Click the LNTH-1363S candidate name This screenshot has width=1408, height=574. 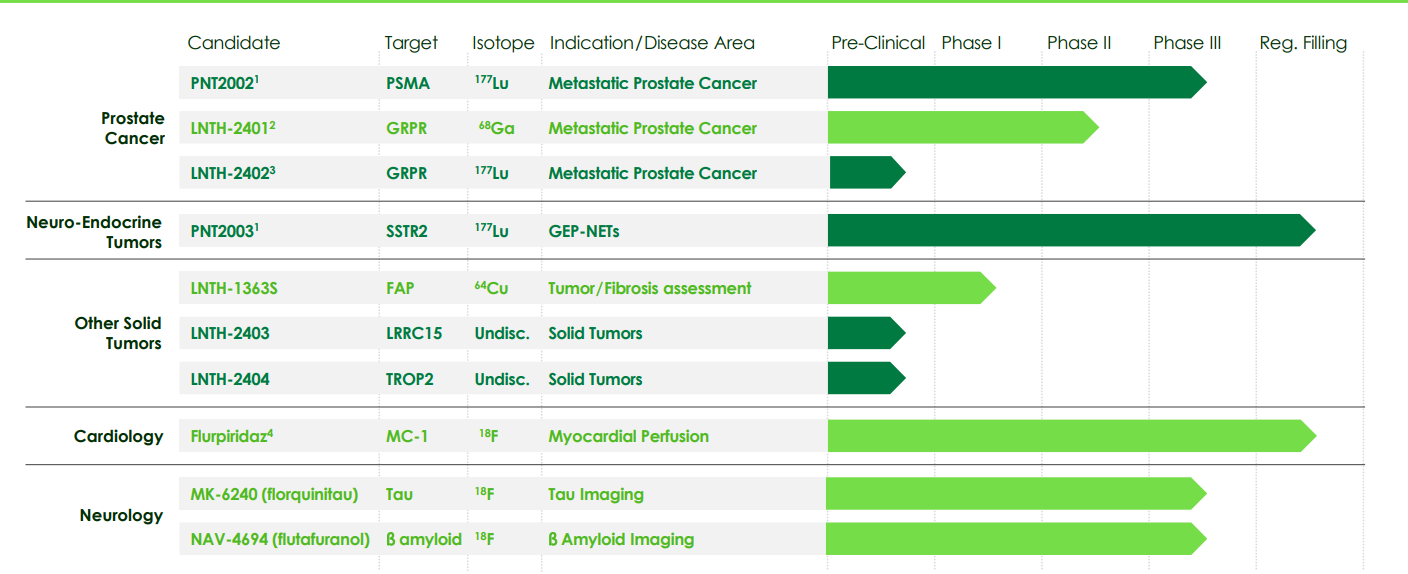[x=234, y=288]
